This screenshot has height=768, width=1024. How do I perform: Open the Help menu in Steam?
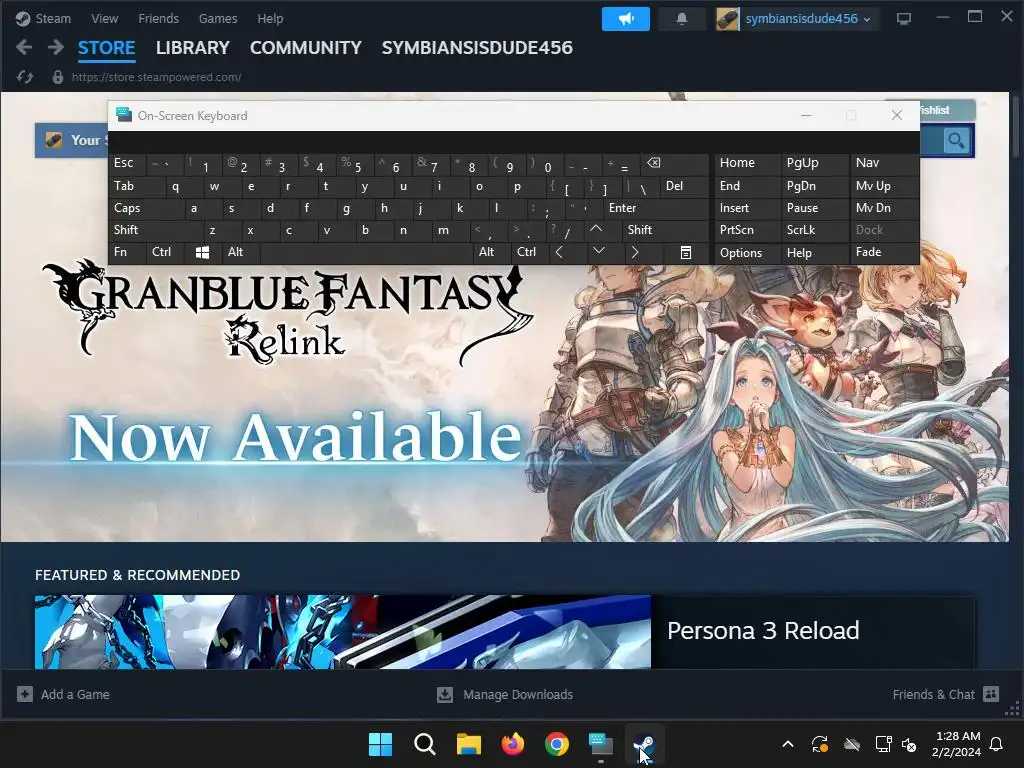270,18
